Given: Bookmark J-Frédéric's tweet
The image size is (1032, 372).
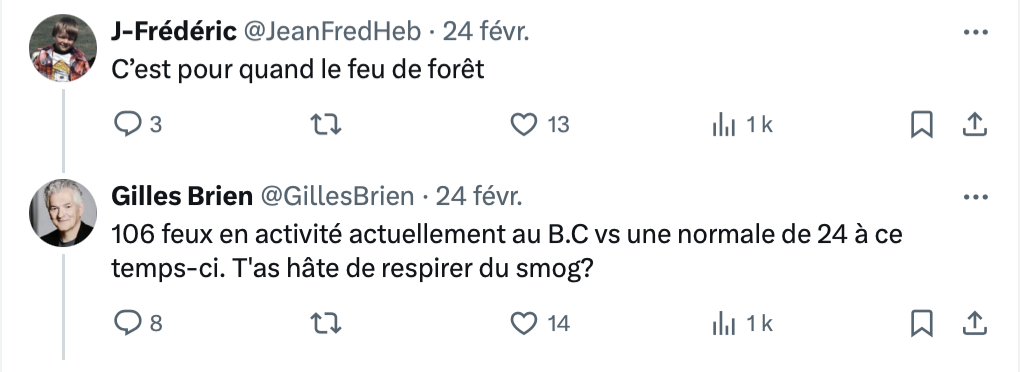Looking at the screenshot, I should point(921,124).
